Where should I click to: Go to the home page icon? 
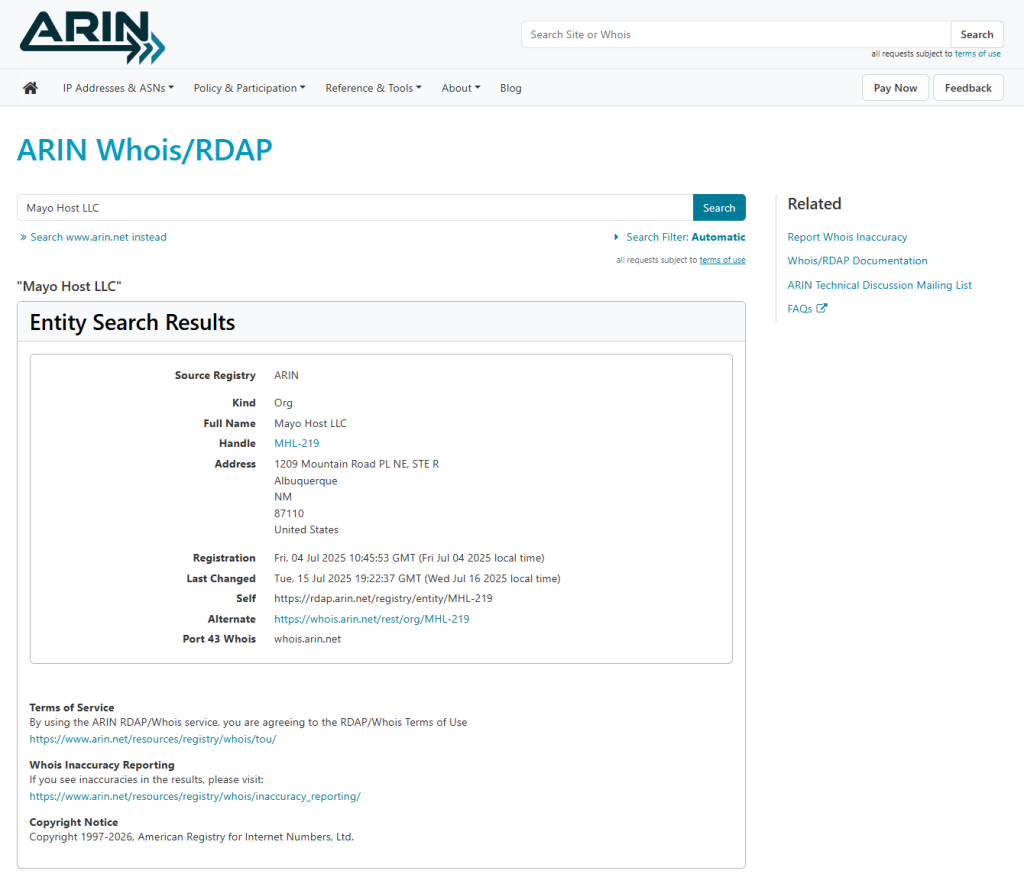click(x=30, y=88)
